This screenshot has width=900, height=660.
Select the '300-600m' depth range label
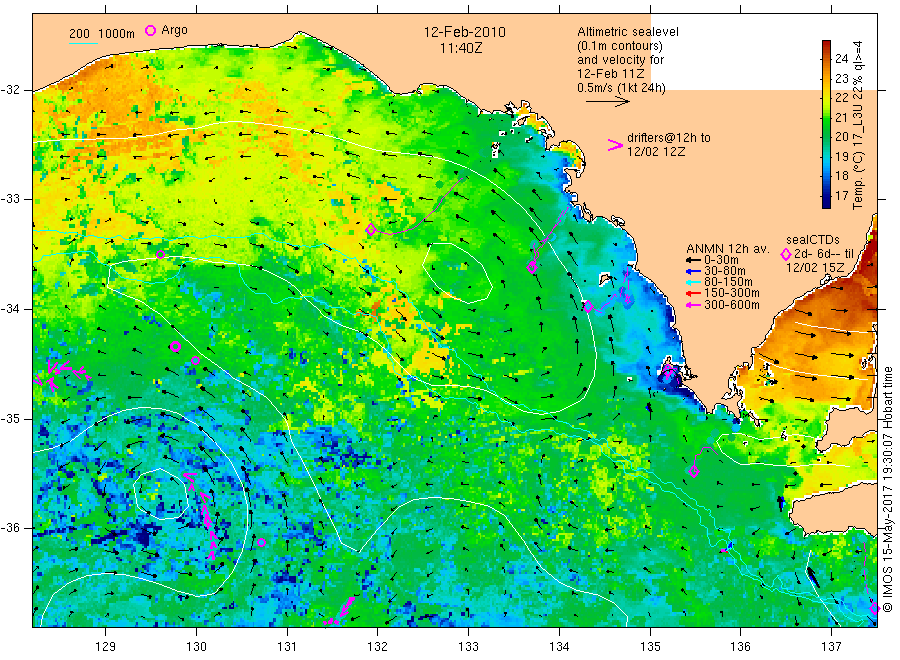pyautogui.click(x=732, y=305)
